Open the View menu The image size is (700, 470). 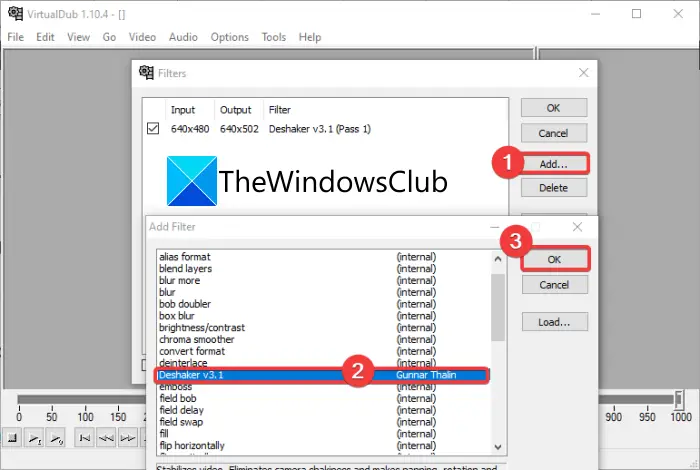78,37
